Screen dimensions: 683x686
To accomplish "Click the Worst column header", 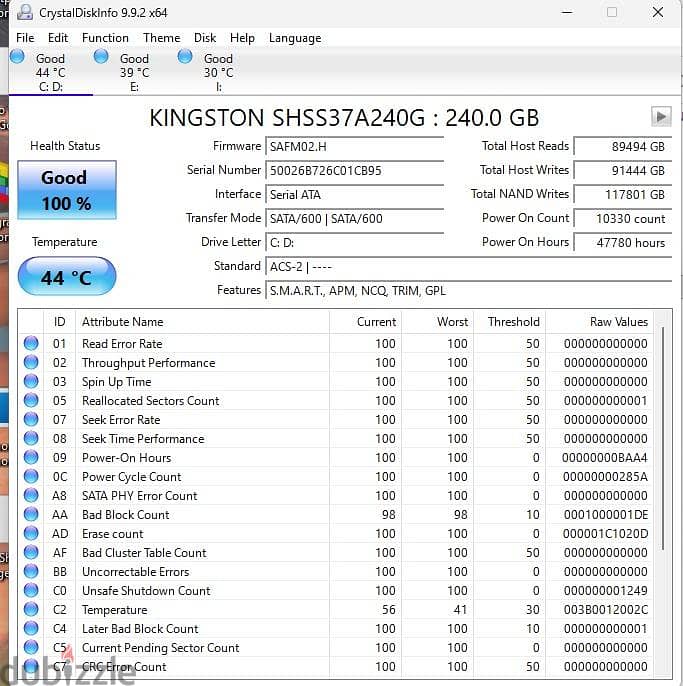I will click(438, 322).
